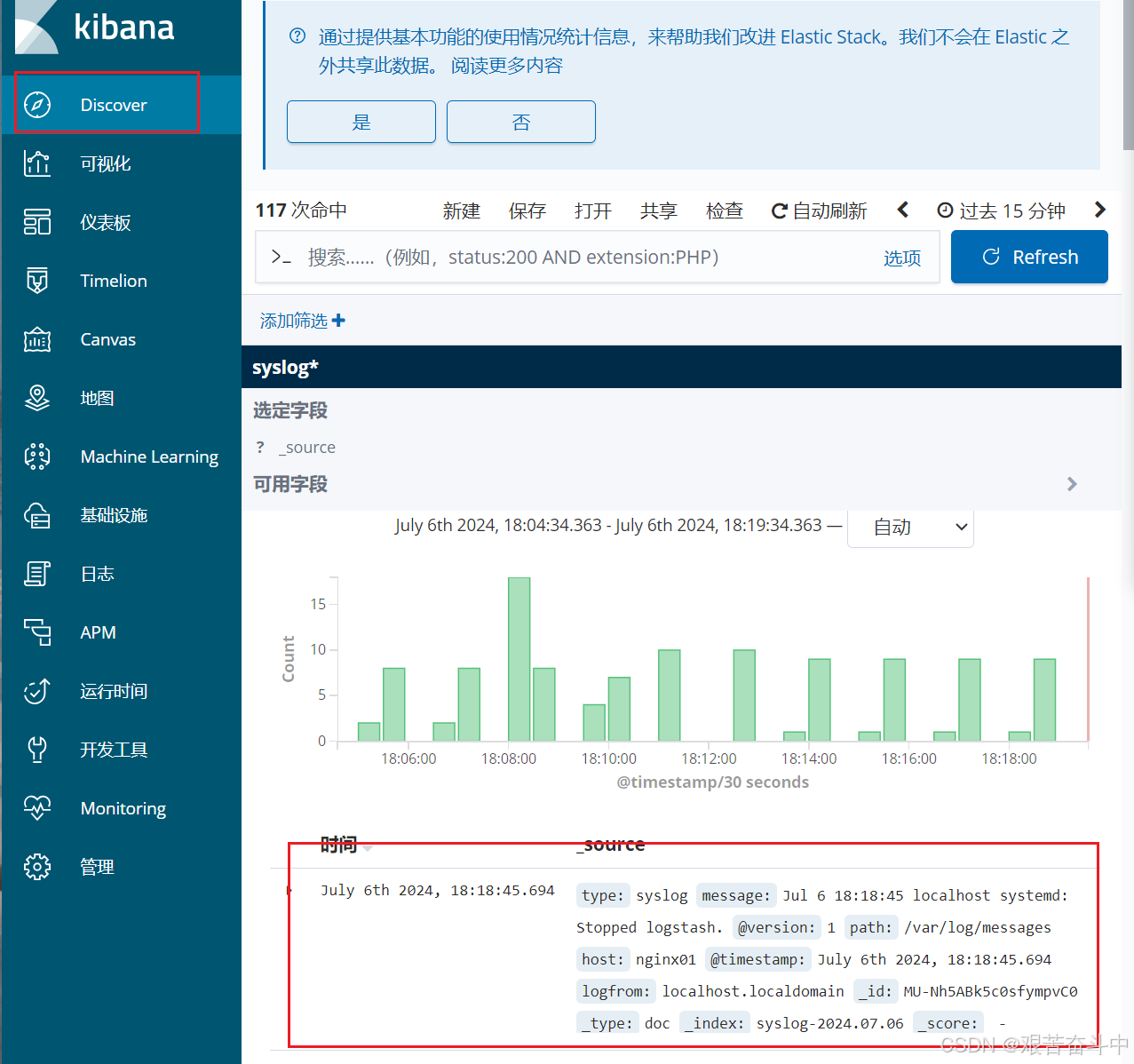
Task: Select the Discover menu label
Action: coord(114,105)
